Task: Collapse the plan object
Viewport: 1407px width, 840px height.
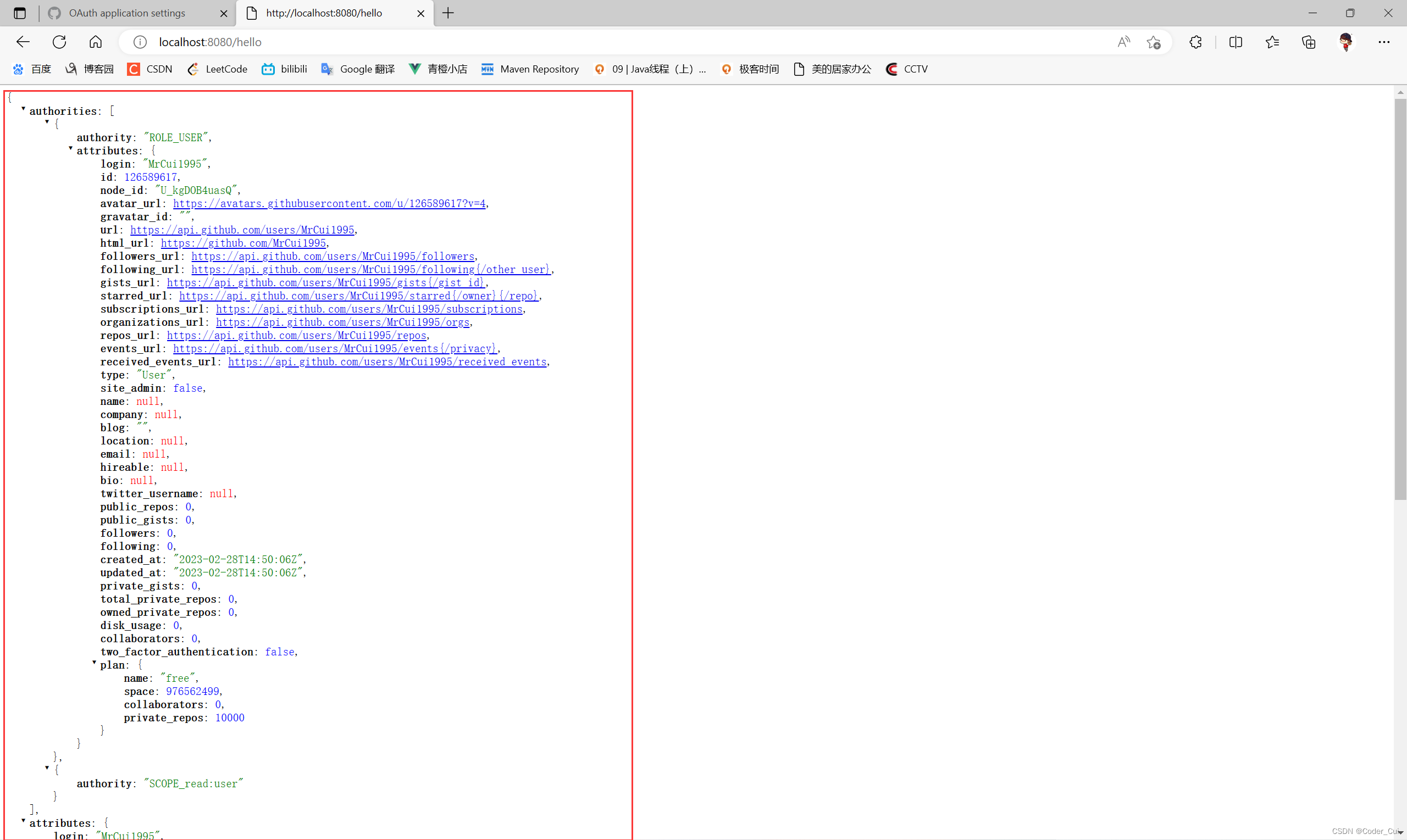Action: pos(93,663)
